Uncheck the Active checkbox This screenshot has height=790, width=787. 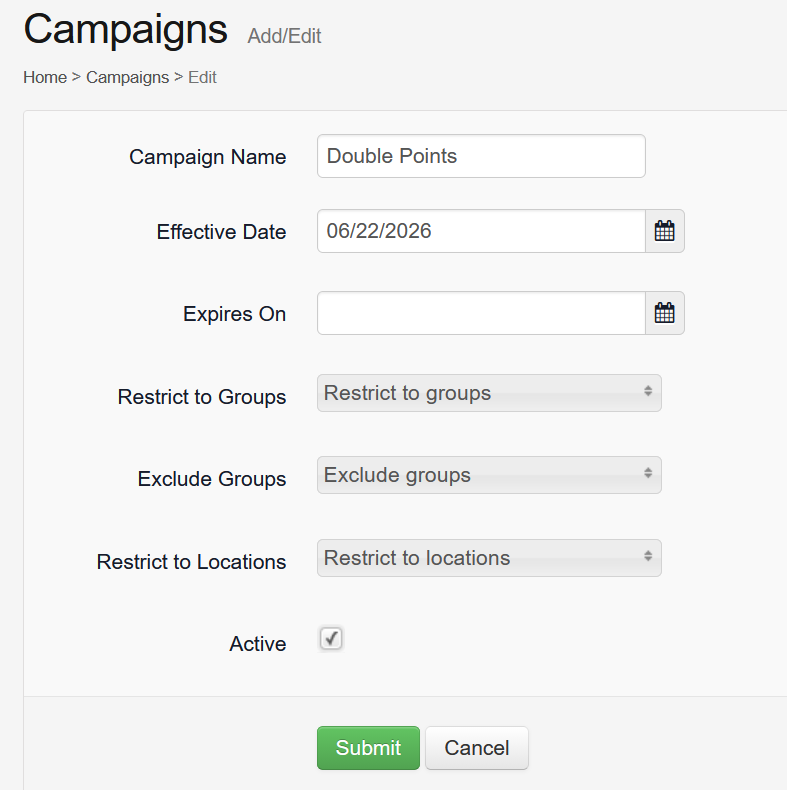pyautogui.click(x=331, y=639)
